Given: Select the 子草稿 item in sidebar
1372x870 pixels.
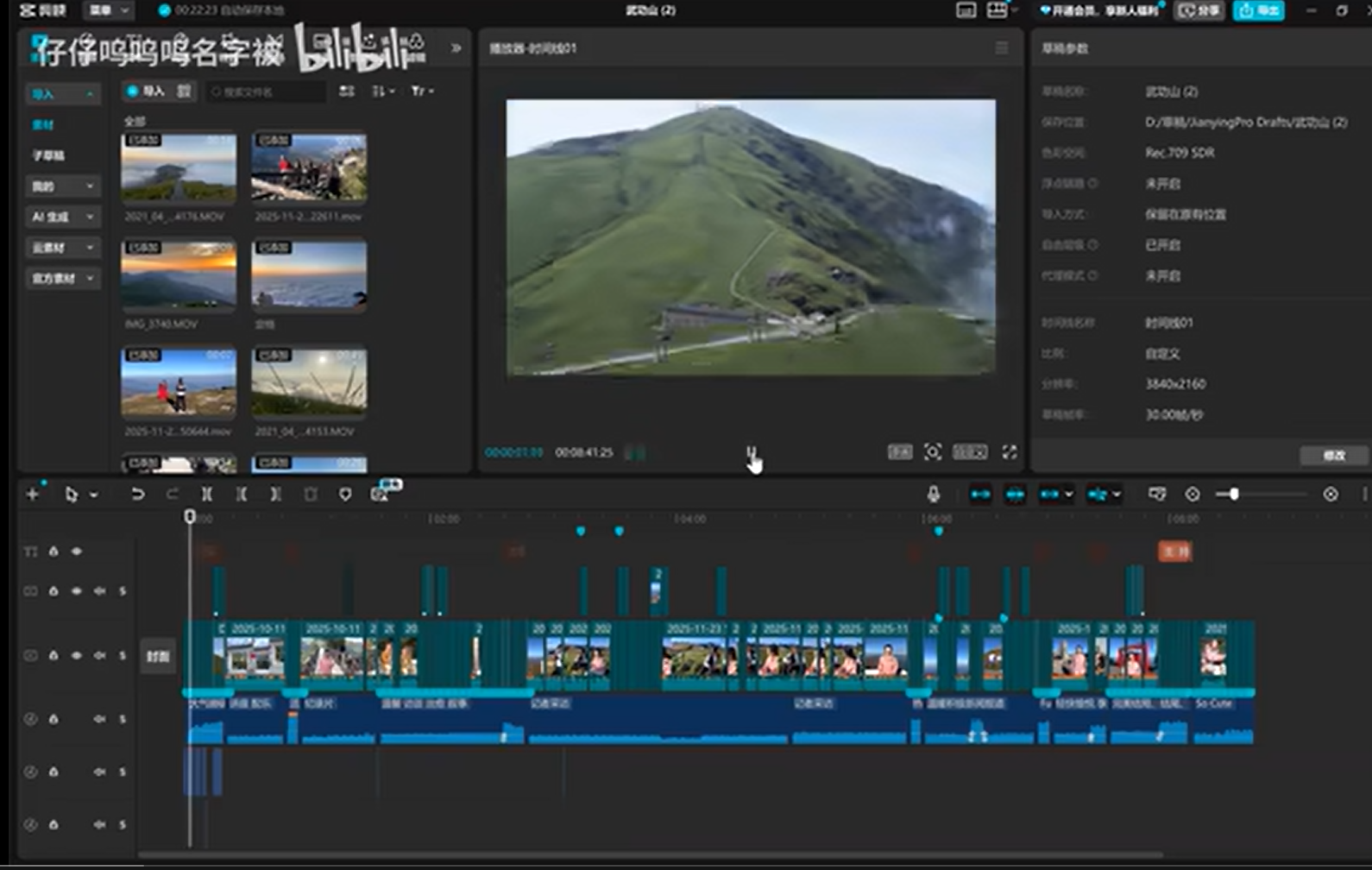Looking at the screenshot, I should [48, 155].
